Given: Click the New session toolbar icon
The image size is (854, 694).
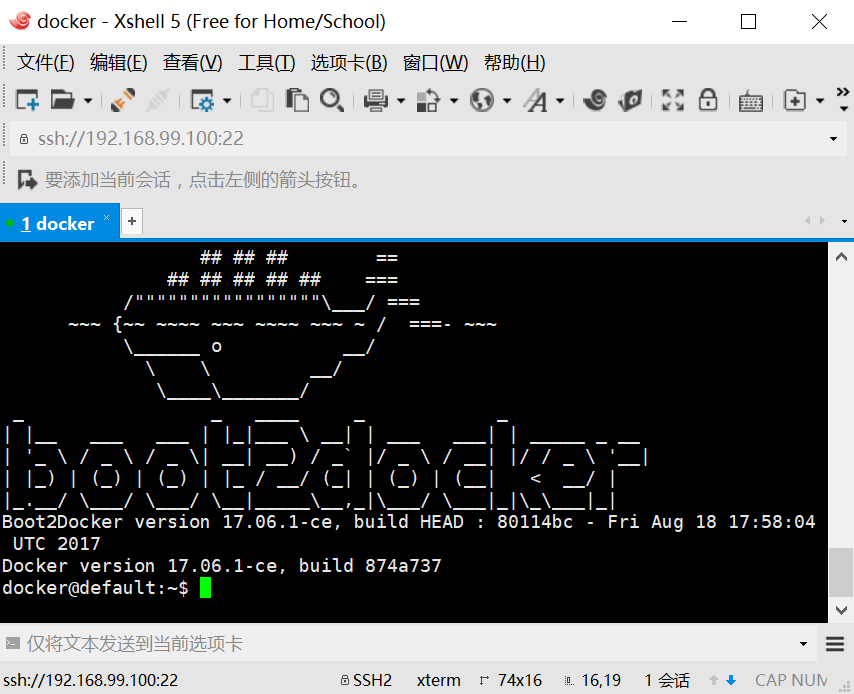Looking at the screenshot, I should [x=27, y=100].
